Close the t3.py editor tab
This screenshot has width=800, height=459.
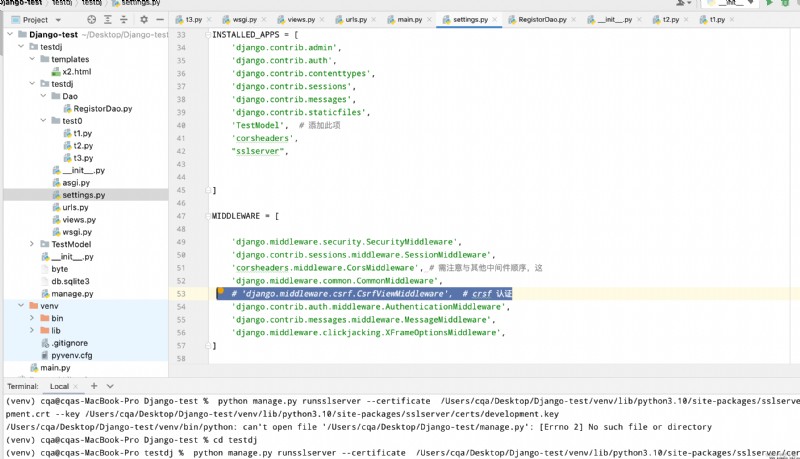[x=211, y=19]
